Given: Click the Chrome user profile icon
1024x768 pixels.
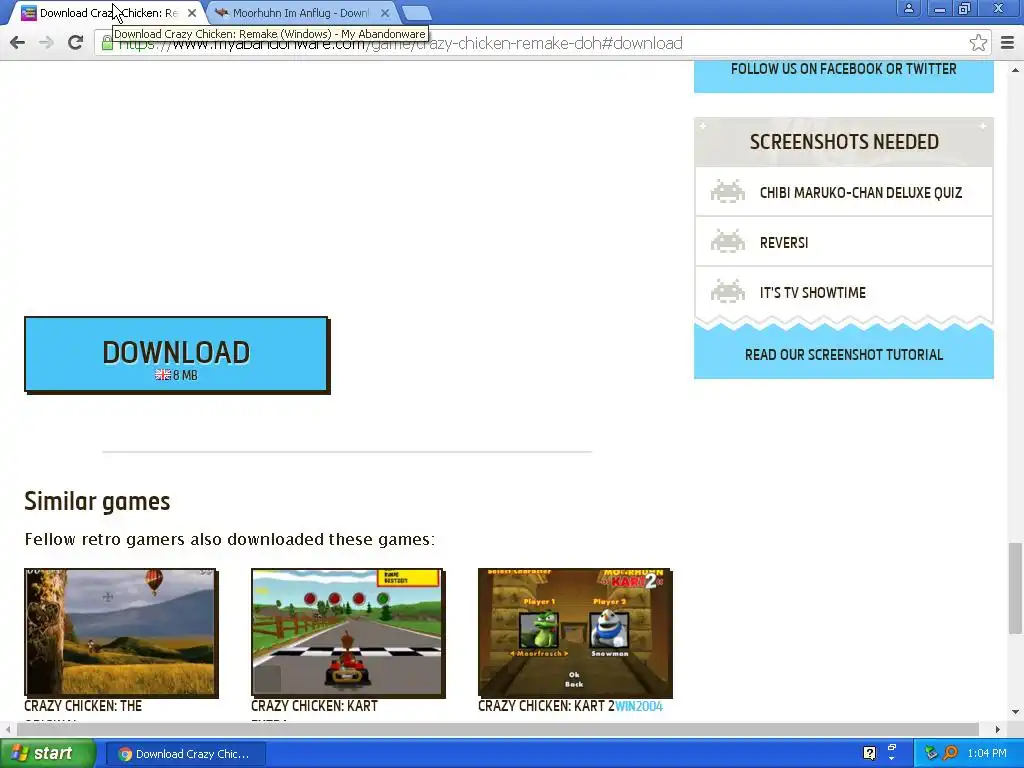Looking at the screenshot, I should click(x=908, y=9).
